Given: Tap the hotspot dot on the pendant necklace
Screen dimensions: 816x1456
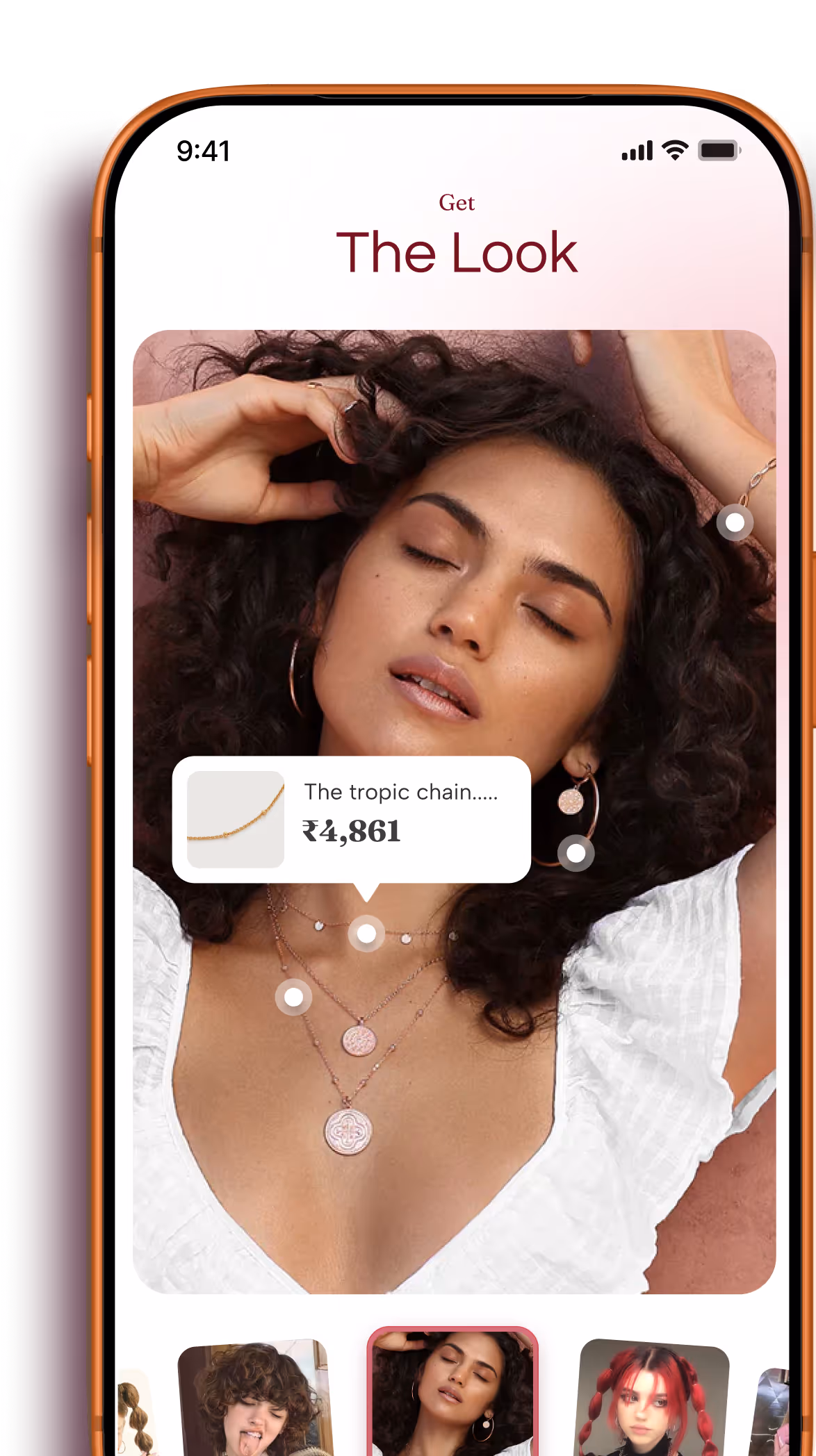Looking at the screenshot, I should 293,997.
